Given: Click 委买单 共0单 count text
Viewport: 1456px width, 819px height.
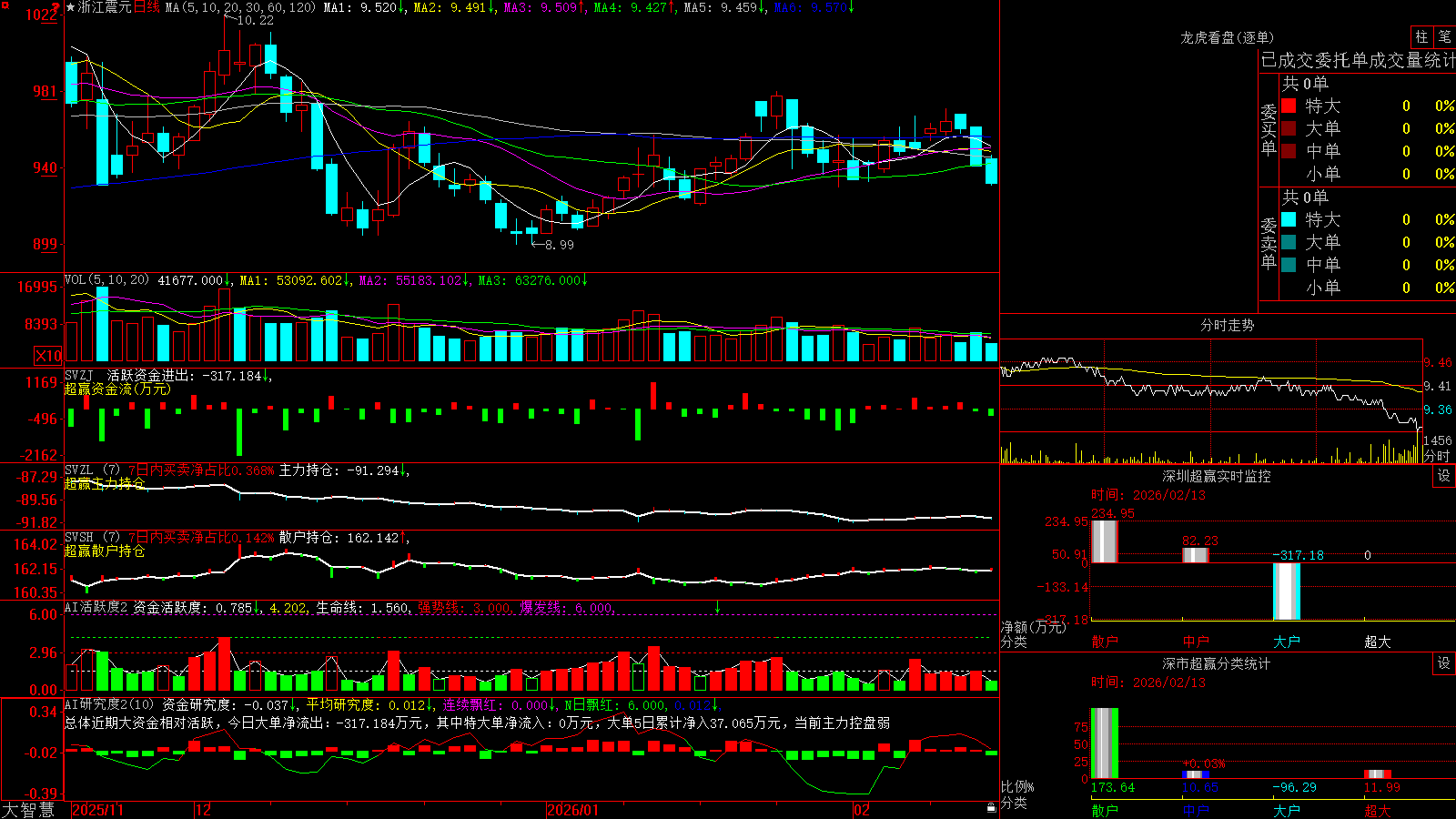Looking at the screenshot, I should (1305, 83).
